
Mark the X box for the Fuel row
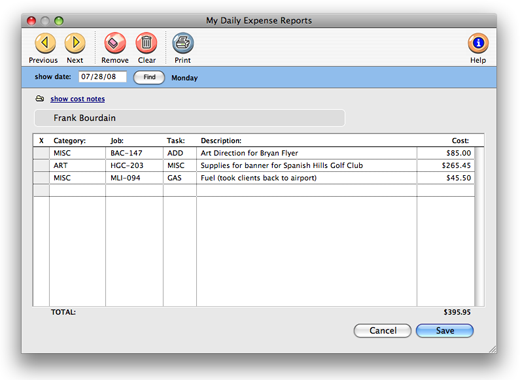pyautogui.click(x=42, y=178)
